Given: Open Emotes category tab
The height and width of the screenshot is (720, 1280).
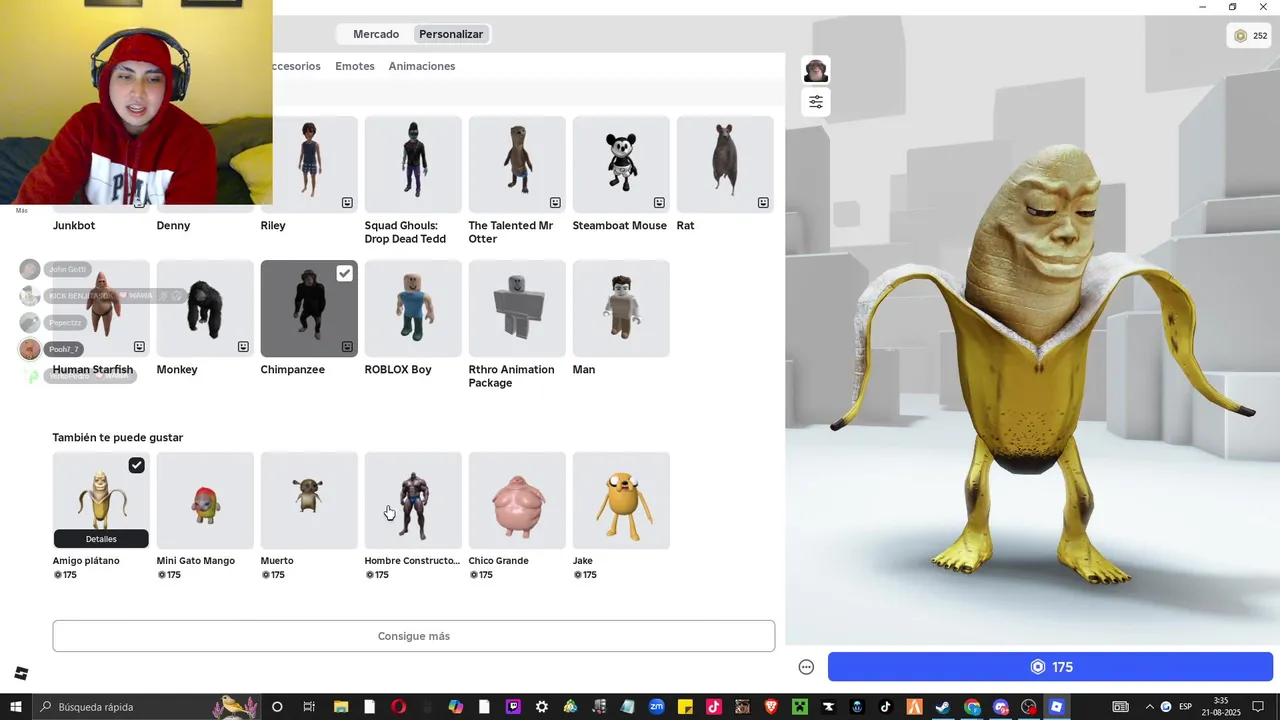Looking at the screenshot, I should 355,66.
